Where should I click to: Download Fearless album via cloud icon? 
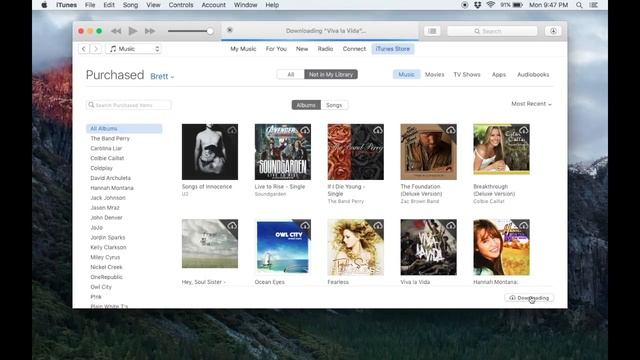[378, 226]
